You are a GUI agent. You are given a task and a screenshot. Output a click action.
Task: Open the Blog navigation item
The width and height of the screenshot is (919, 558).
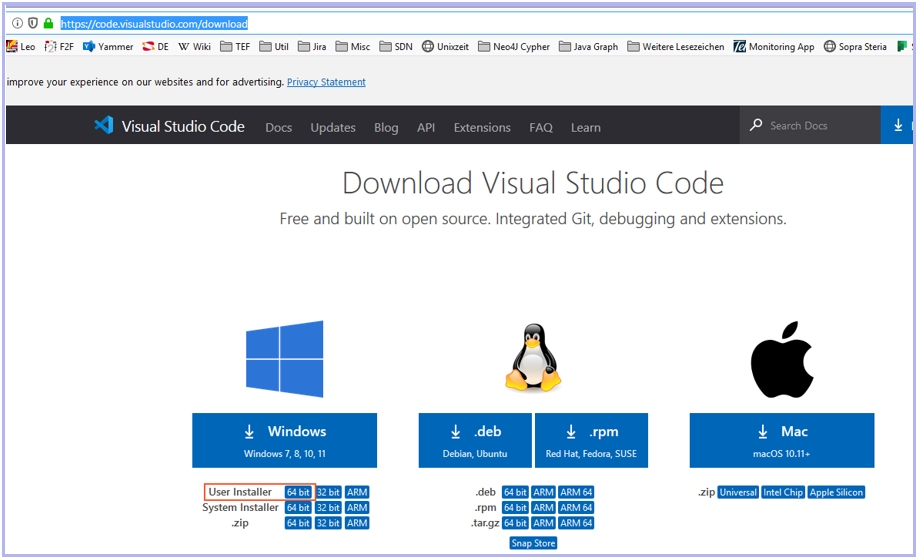tap(386, 127)
